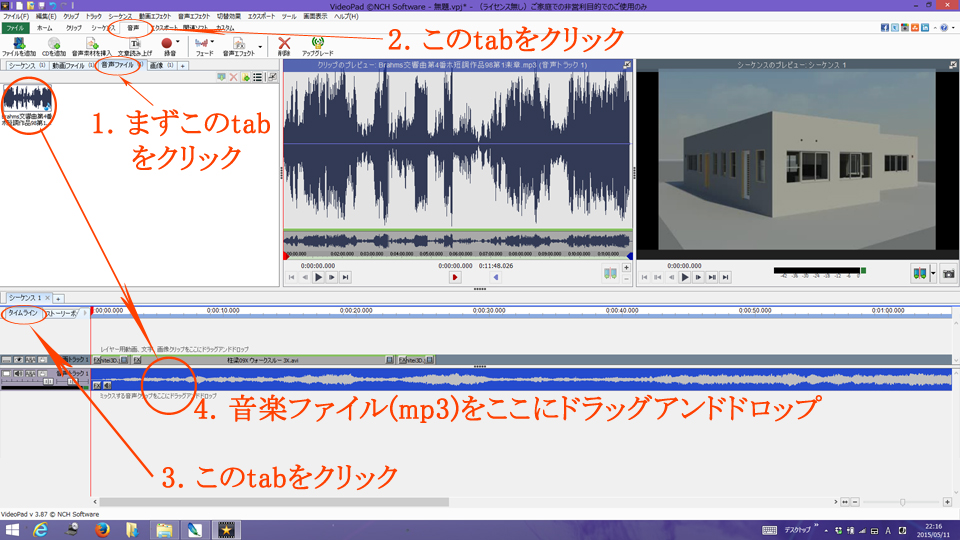Click the red X 削除 delete icon
The height and width of the screenshot is (540, 960).
pos(284,44)
